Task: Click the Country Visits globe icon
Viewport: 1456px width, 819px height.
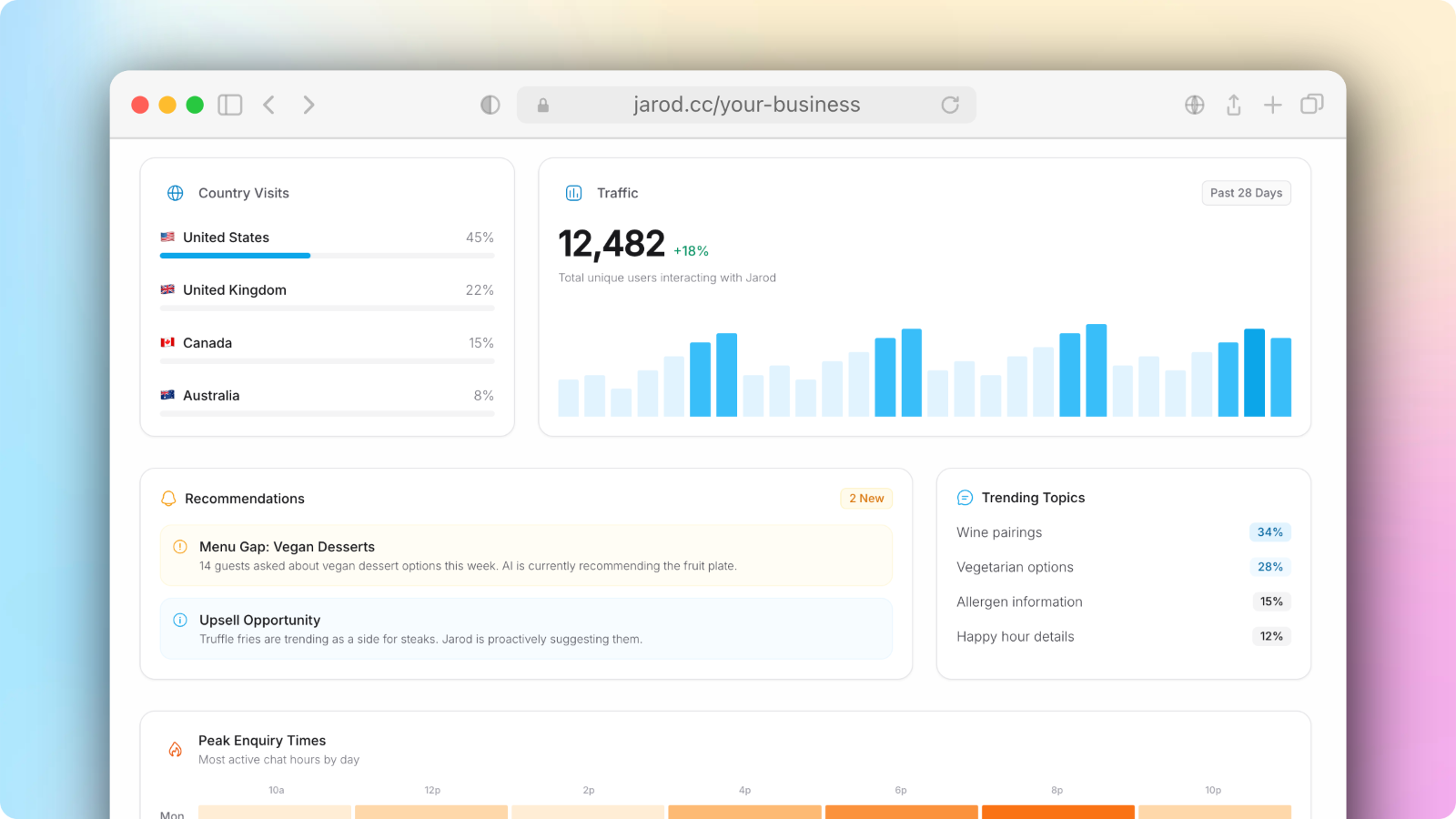Action: point(176,193)
